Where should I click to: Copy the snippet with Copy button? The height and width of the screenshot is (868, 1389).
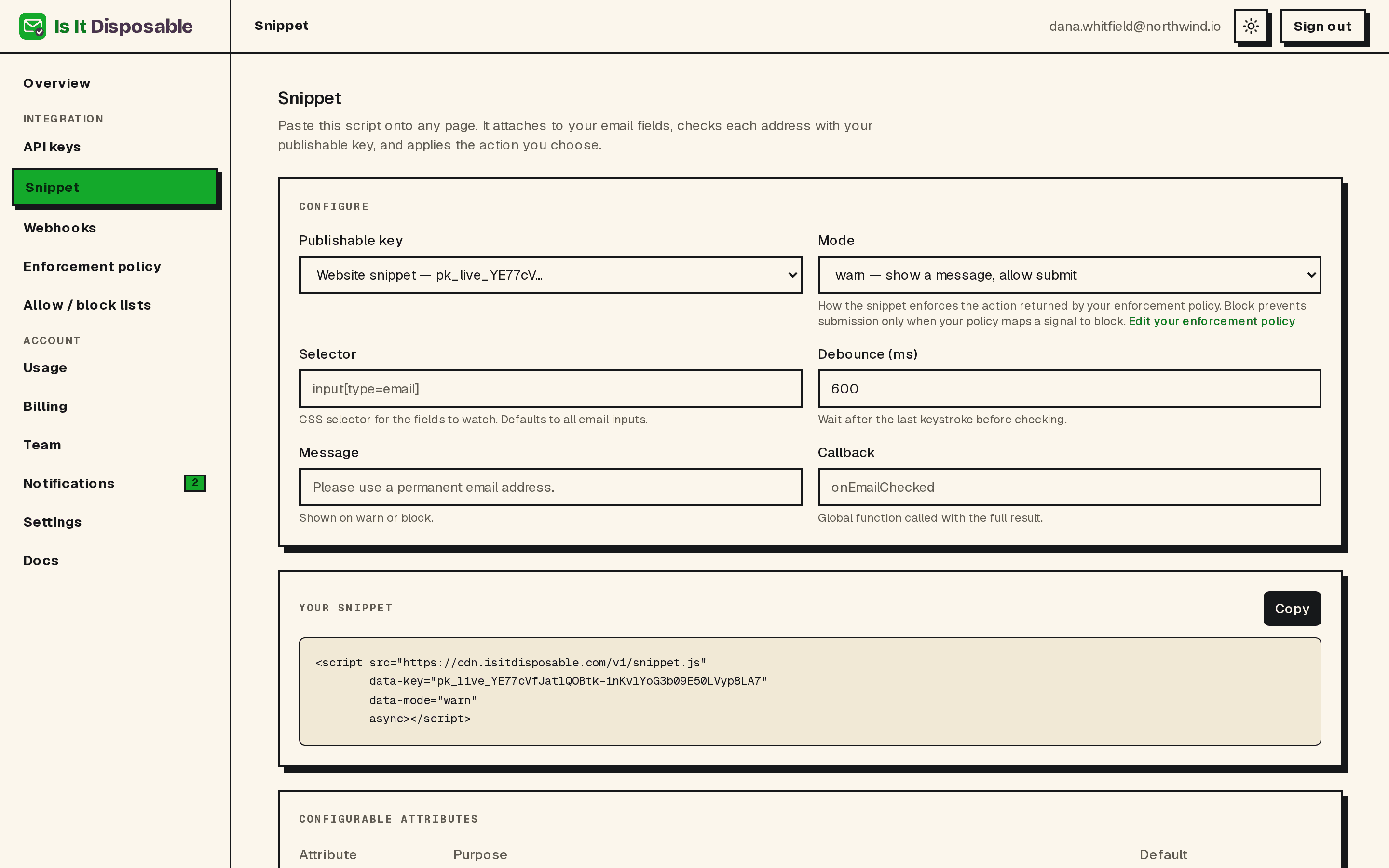tap(1292, 609)
